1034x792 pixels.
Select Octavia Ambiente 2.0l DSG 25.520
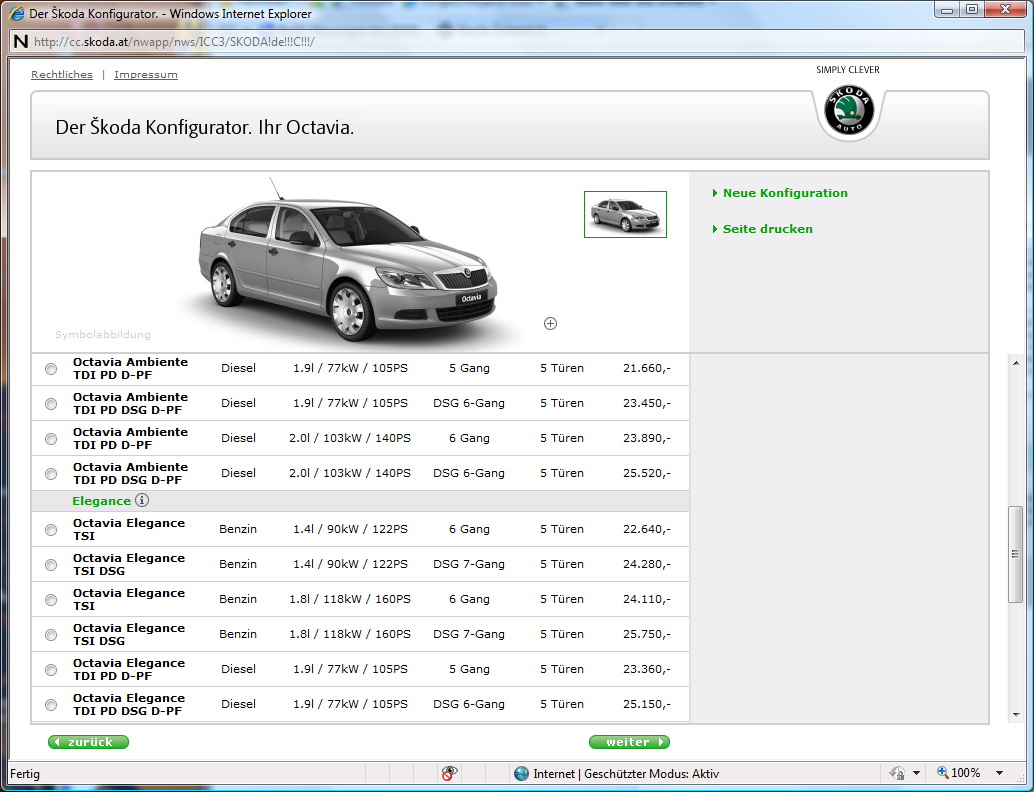(x=51, y=474)
